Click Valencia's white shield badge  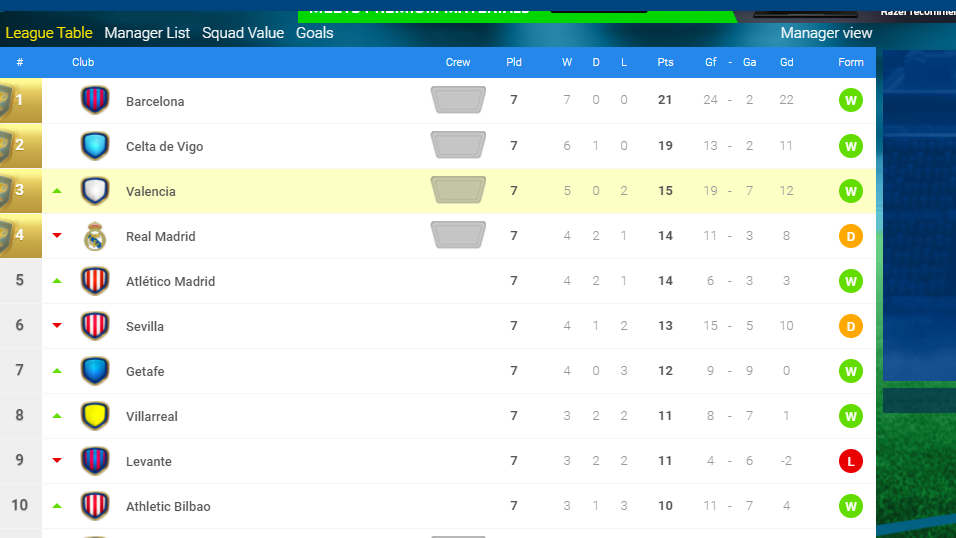(x=95, y=191)
